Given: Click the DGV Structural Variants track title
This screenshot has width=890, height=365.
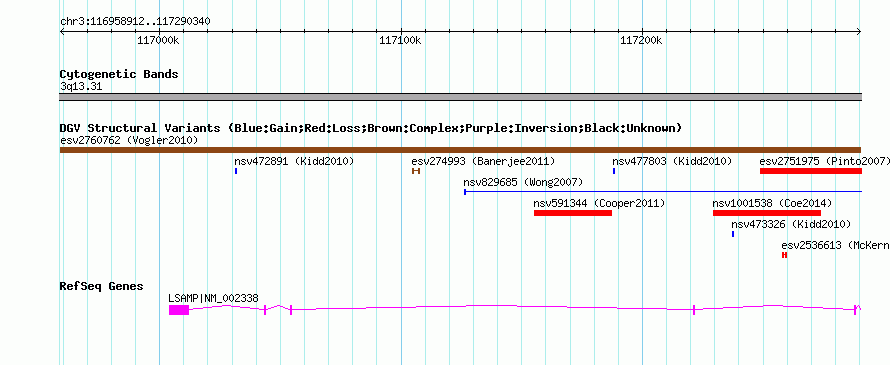Looking at the screenshot, I should (x=371, y=128).
